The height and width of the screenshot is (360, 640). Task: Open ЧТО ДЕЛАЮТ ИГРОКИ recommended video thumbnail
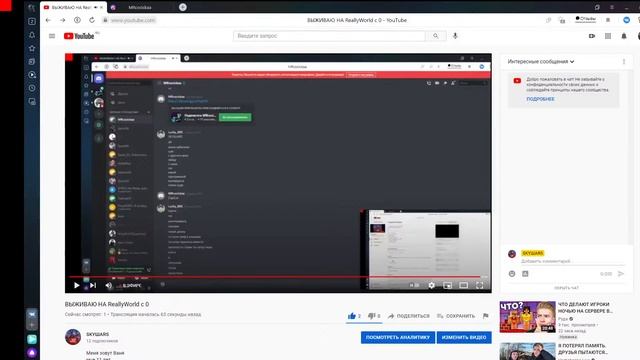click(527, 317)
